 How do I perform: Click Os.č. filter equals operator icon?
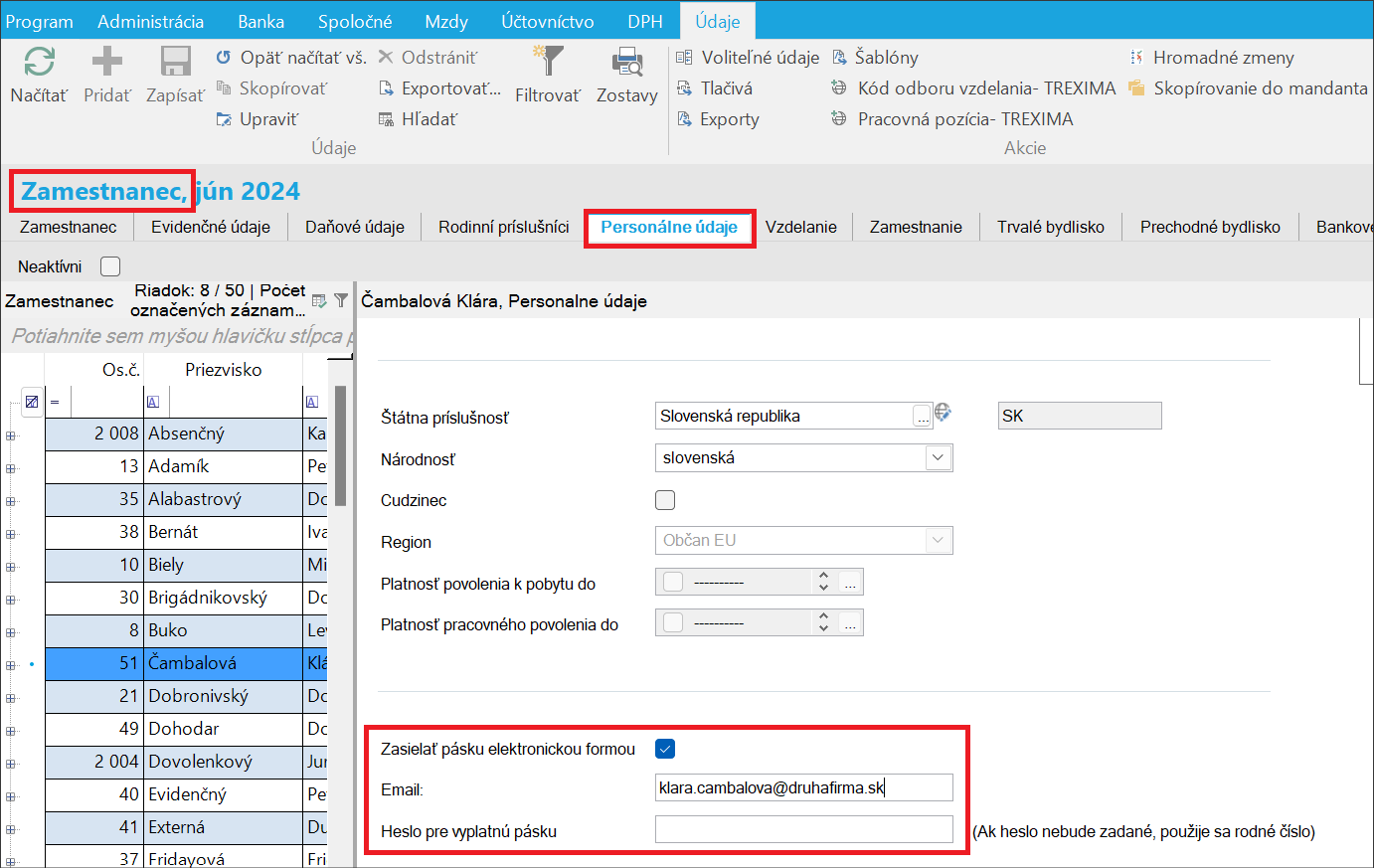pyautogui.click(x=55, y=402)
